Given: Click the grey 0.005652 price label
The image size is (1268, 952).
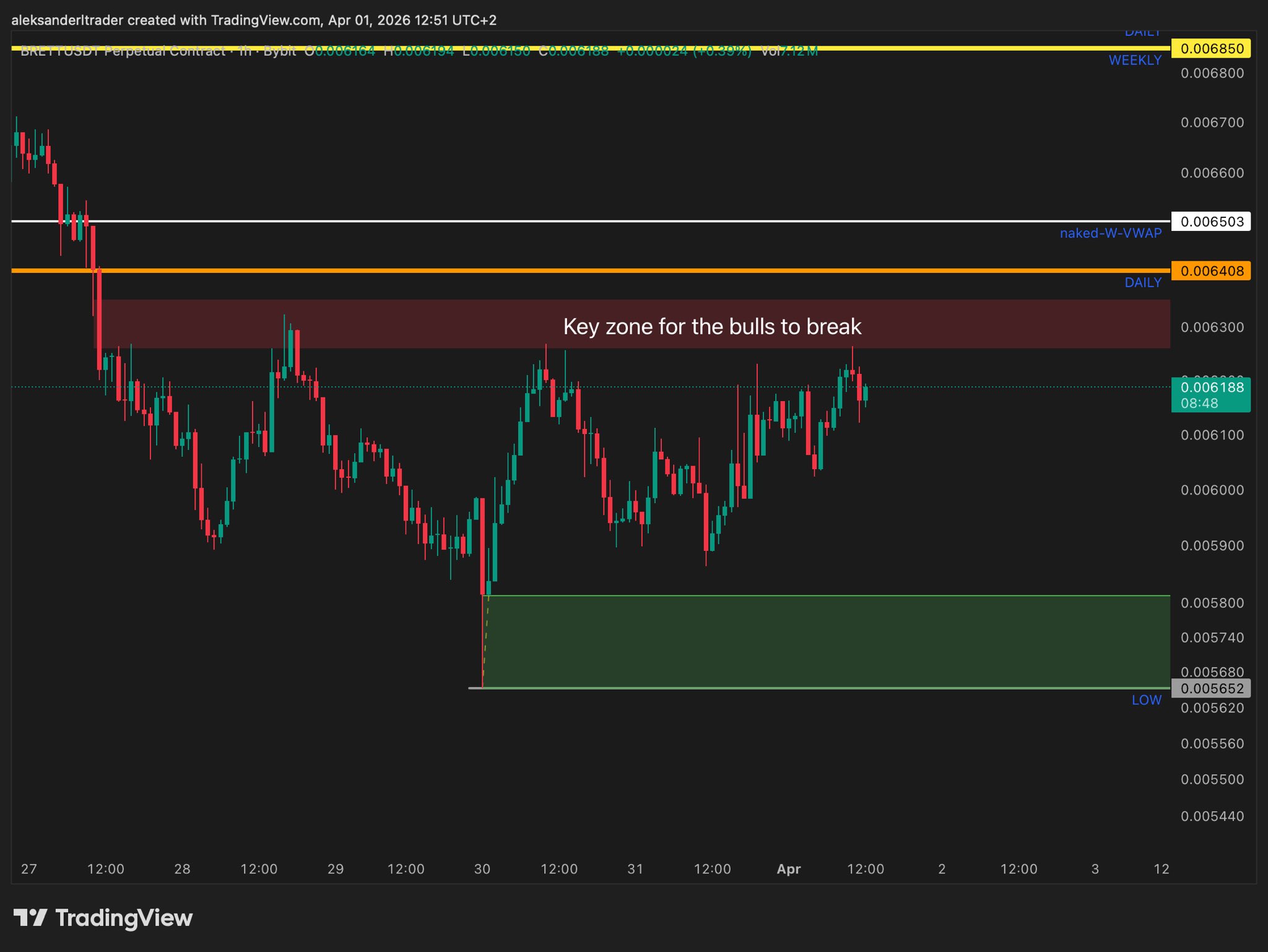Looking at the screenshot, I should point(1210,688).
